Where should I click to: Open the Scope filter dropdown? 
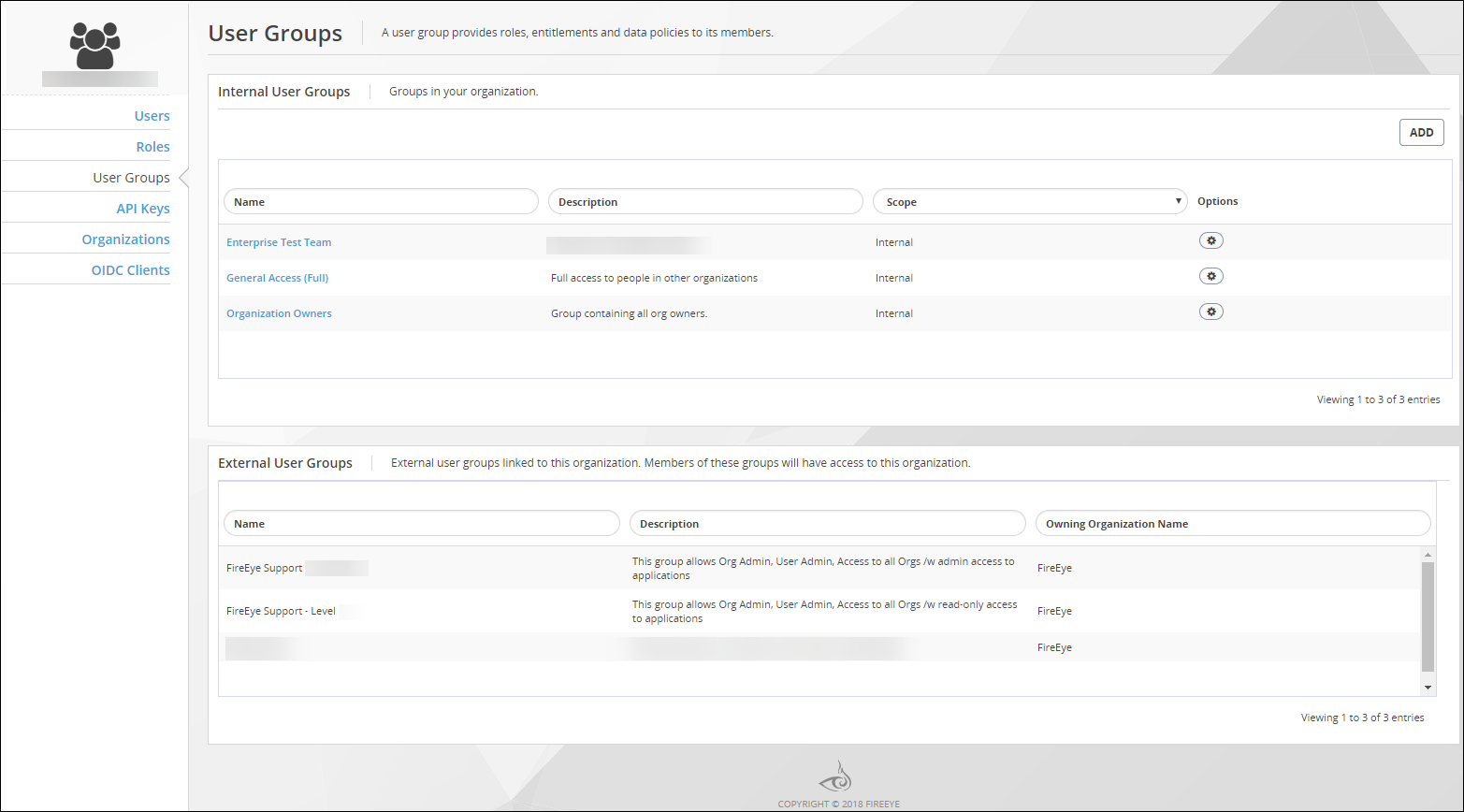(x=1030, y=201)
